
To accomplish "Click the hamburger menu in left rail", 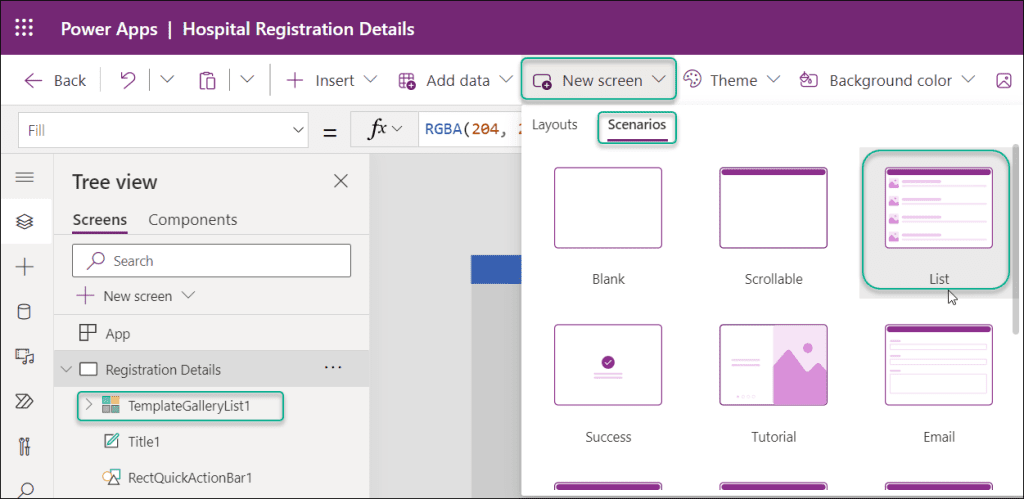I will [x=25, y=177].
